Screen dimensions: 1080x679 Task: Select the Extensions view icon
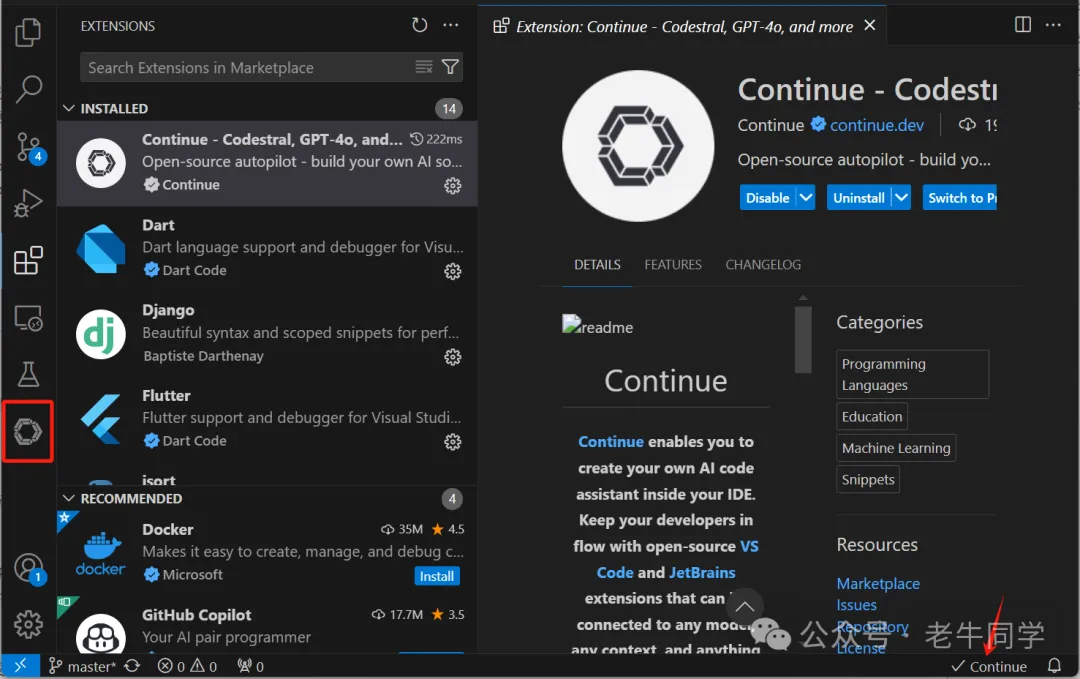pyautogui.click(x=28, y=260)
